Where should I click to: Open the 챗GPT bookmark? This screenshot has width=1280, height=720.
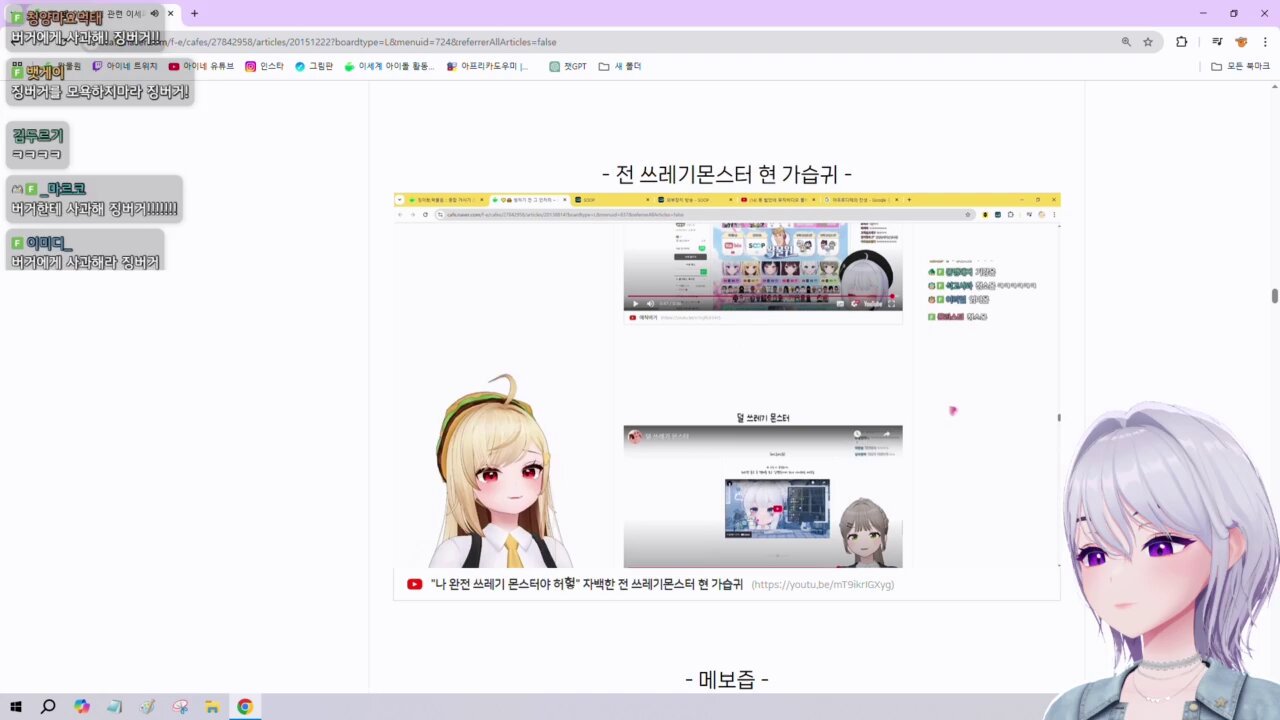coord(568,66)
